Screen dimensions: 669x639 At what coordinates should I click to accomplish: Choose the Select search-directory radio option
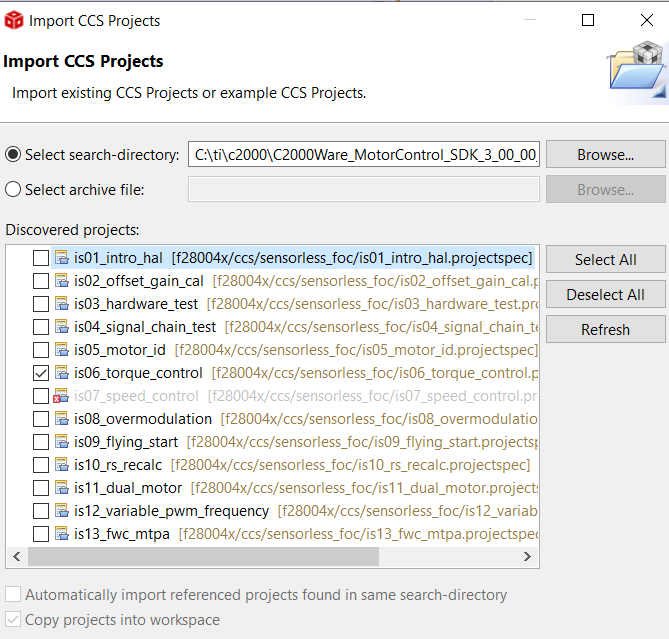pos(13,154)
